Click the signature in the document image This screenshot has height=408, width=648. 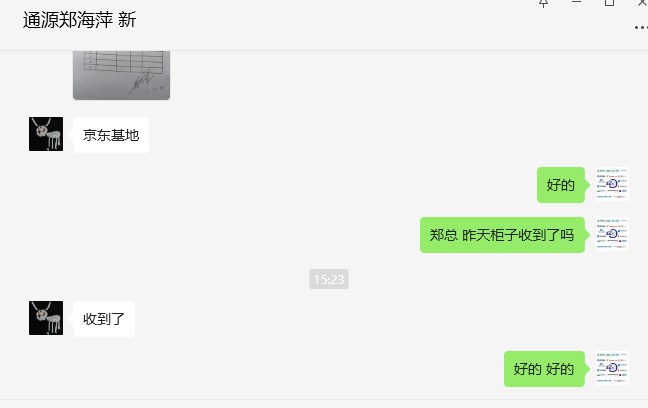pos(143,81)
